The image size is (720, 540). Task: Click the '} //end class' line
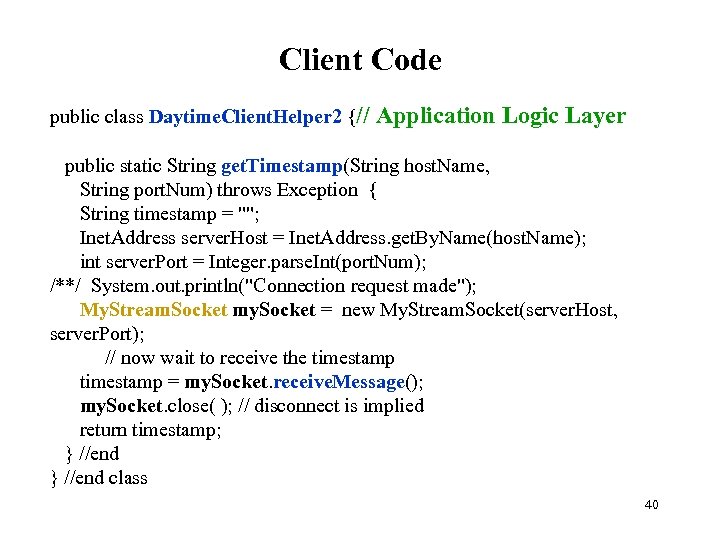pyautogui.click(x=99, y=478)
